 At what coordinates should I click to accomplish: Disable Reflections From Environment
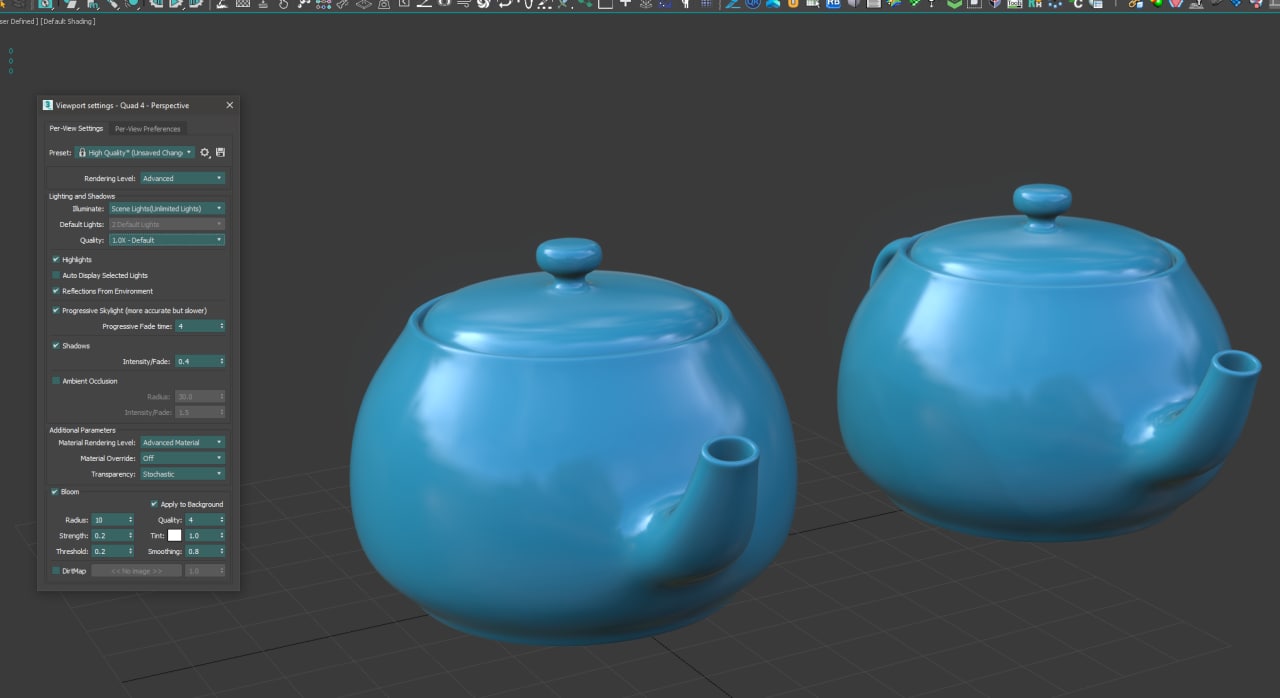[56, 291]
